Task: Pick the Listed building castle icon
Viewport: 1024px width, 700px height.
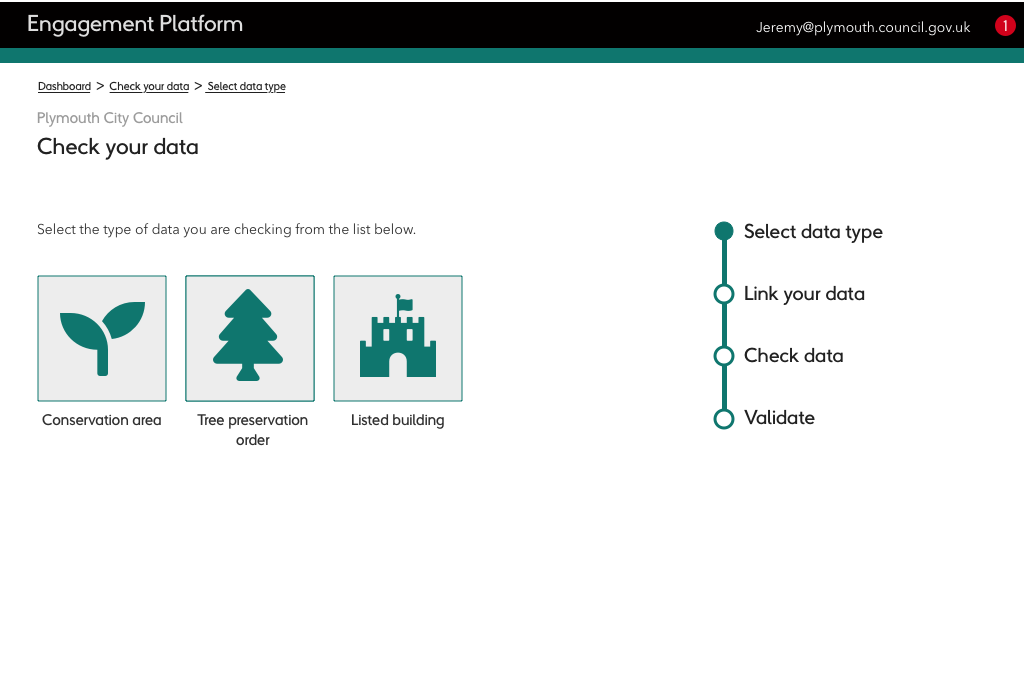Action: pos(398,338)
